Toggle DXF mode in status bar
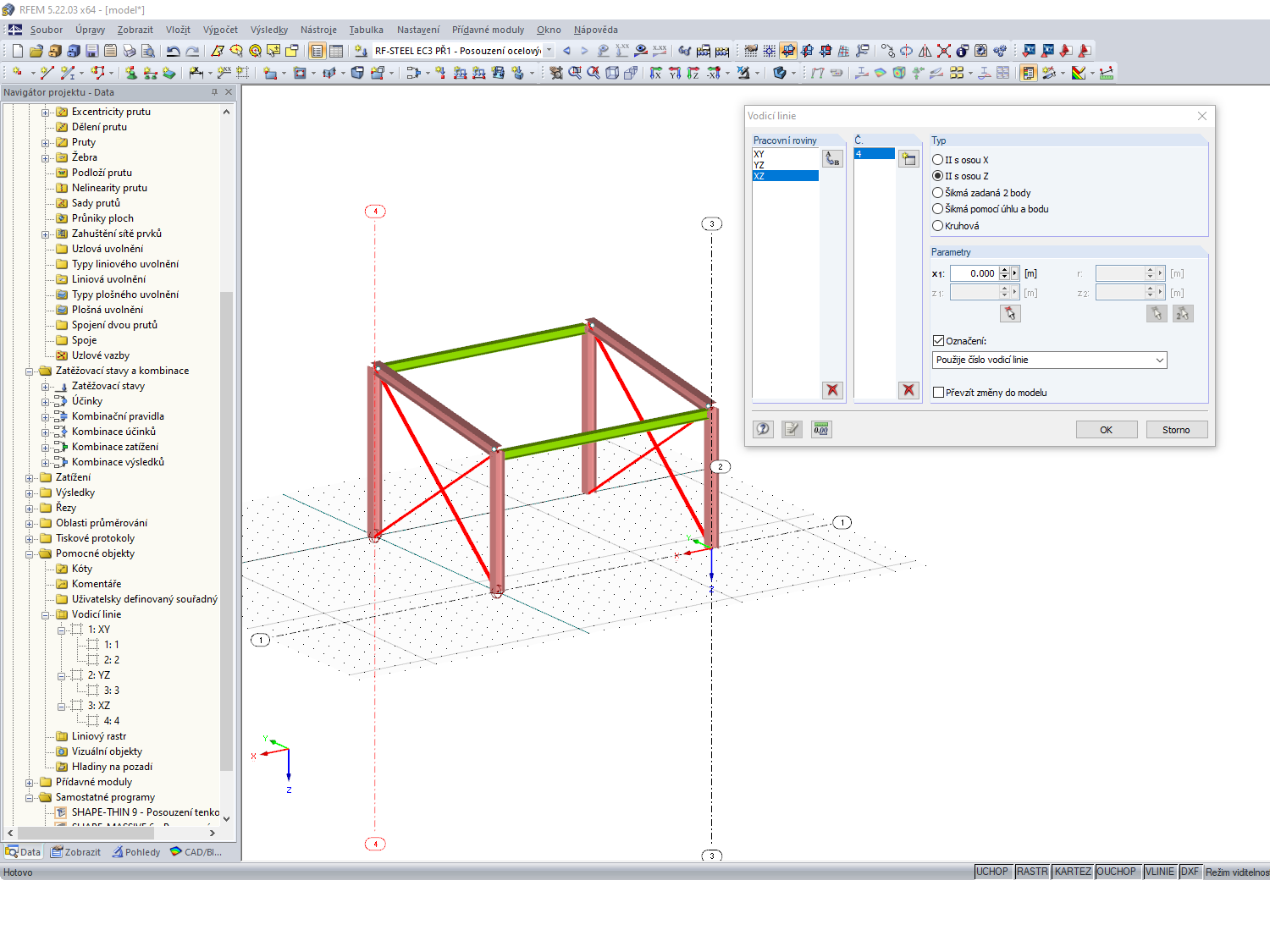The width and height of the screenshot is (1270, 952). point(1190,872)
